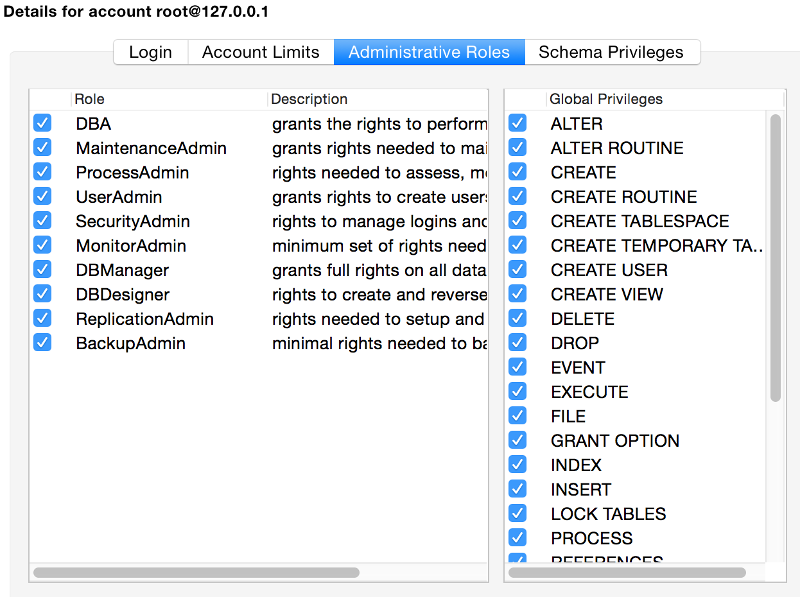Click the Global Privileges column header
Viewport: 800px width, 597px height.
665,99
